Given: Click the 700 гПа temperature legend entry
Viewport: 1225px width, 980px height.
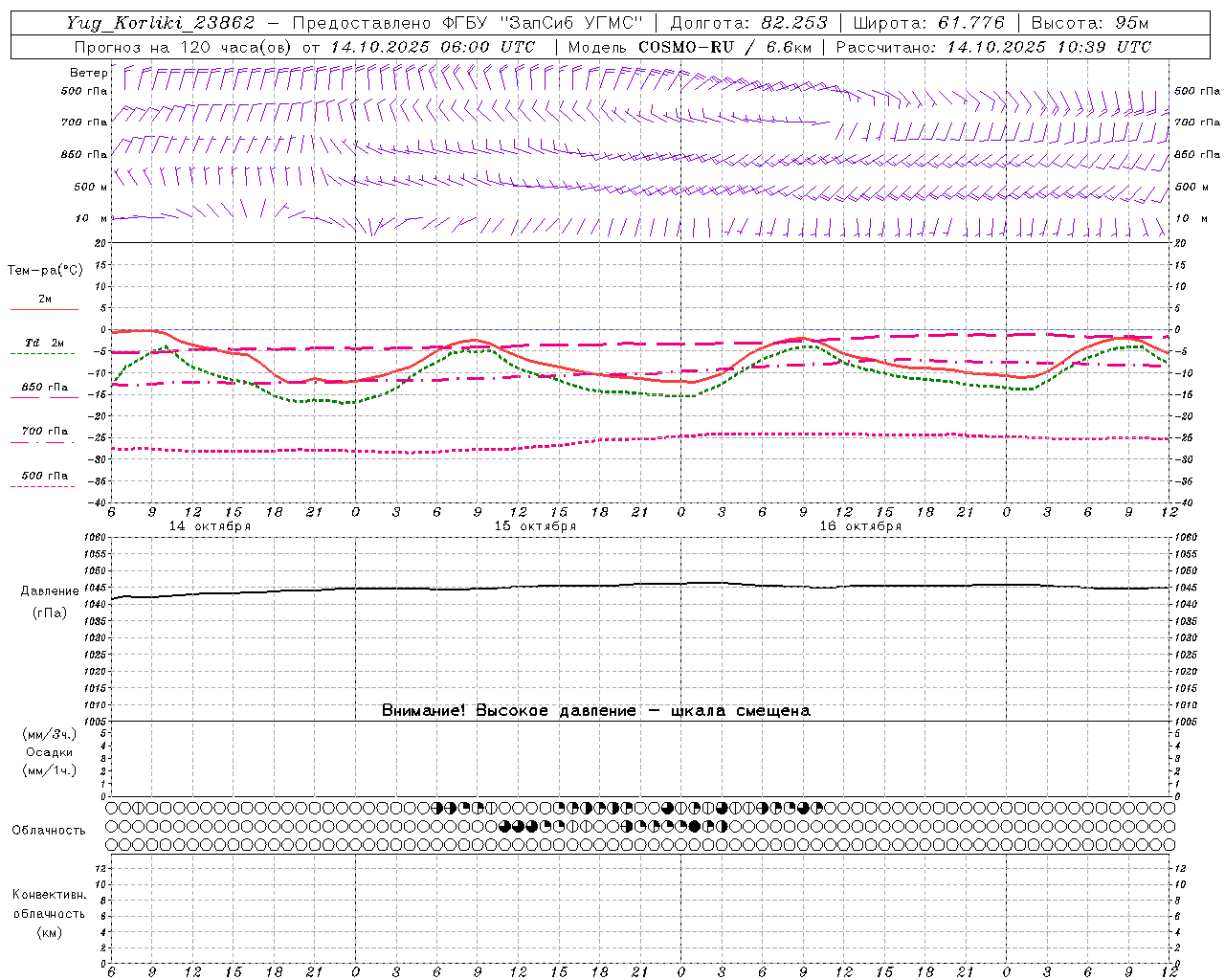Looking at the screenshot, I should pyautogui.click(x=45, y=432).
